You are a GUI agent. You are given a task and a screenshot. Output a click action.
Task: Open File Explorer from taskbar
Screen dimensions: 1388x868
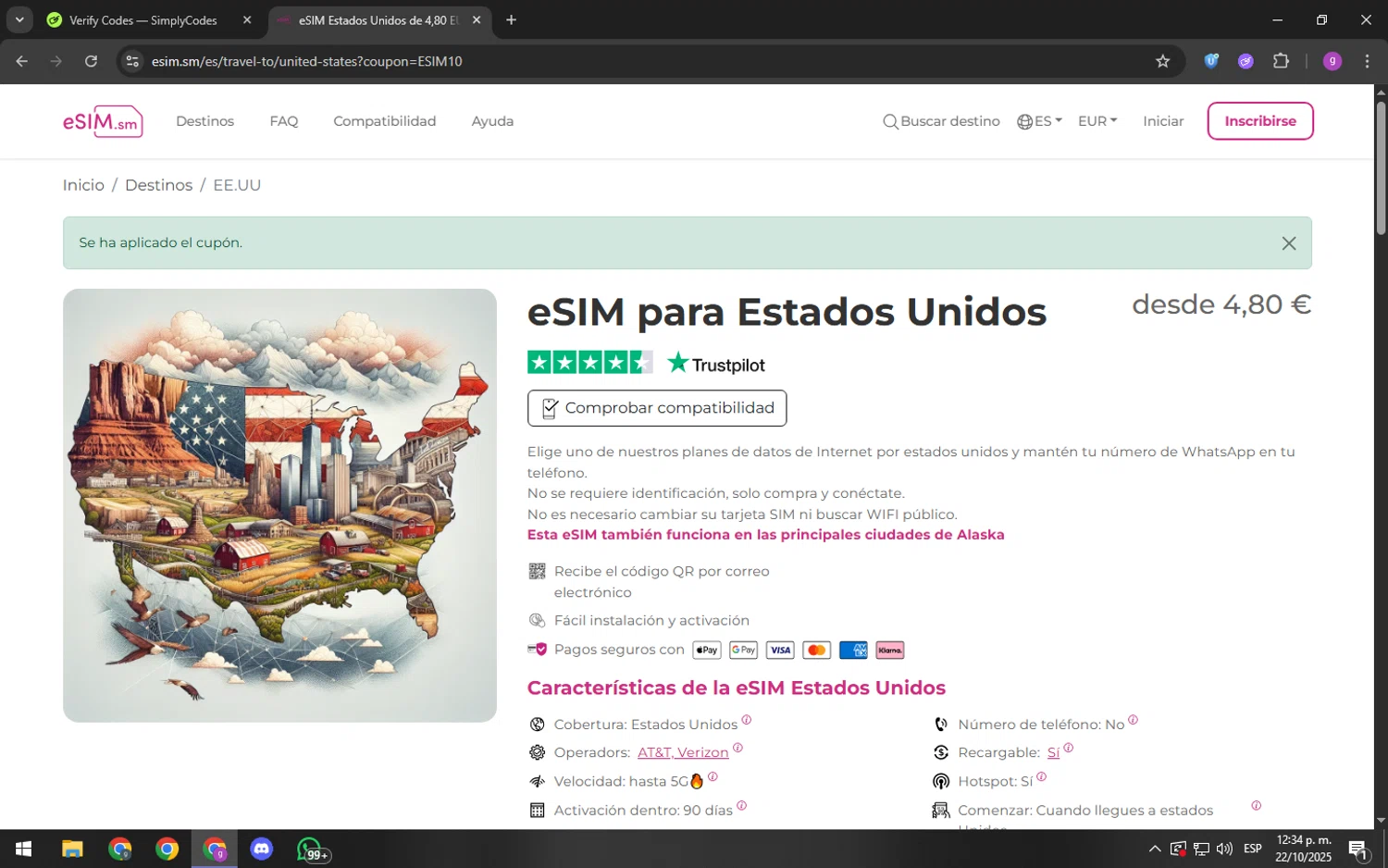pos(72,849)
